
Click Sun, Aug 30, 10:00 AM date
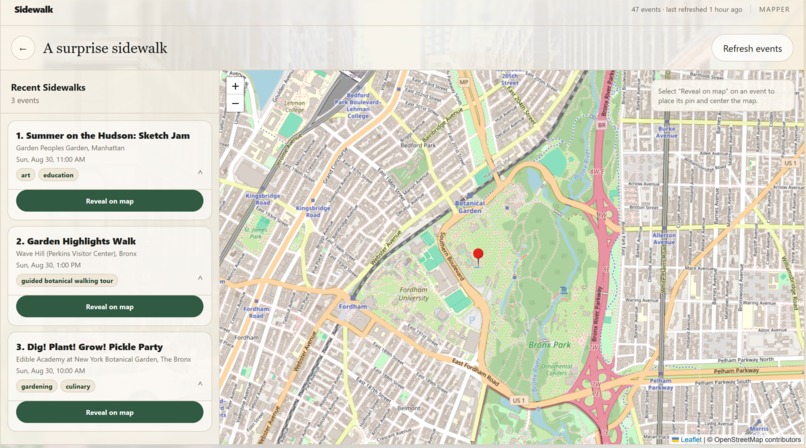pyautogui.click(x=50, y=371)
